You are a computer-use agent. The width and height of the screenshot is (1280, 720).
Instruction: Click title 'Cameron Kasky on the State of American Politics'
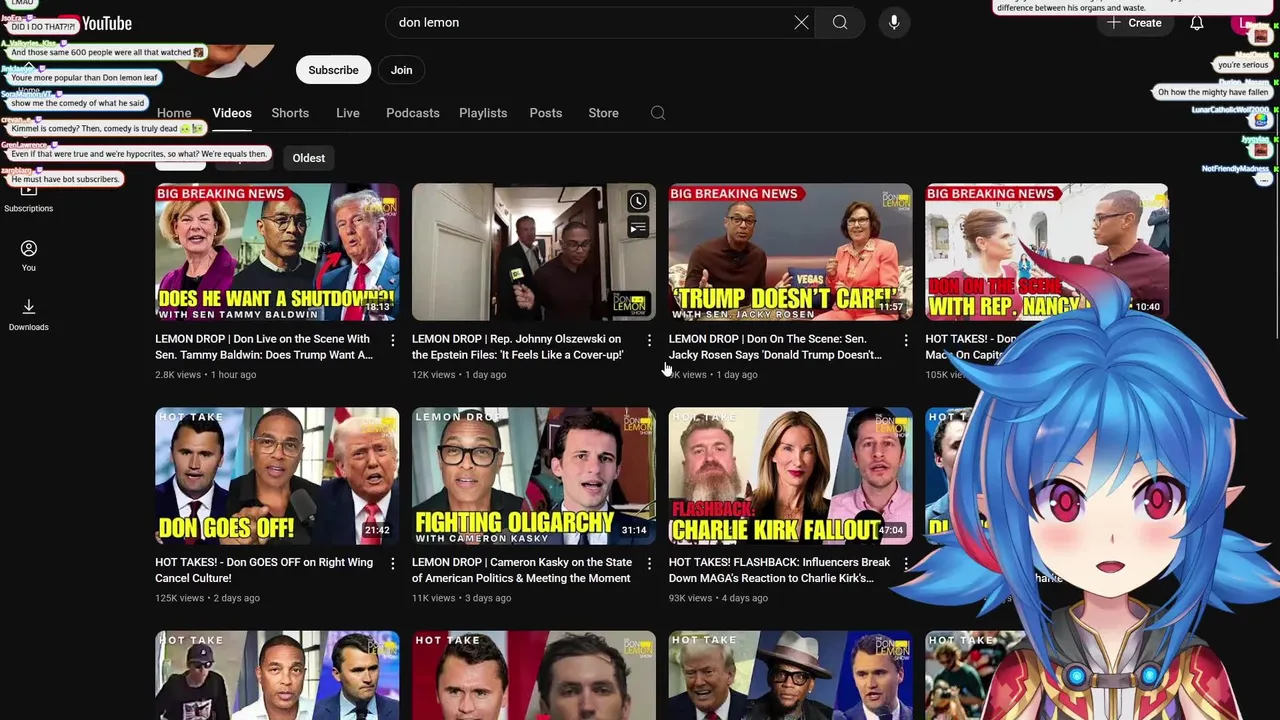pyautogui.click(x=522, y=570)
